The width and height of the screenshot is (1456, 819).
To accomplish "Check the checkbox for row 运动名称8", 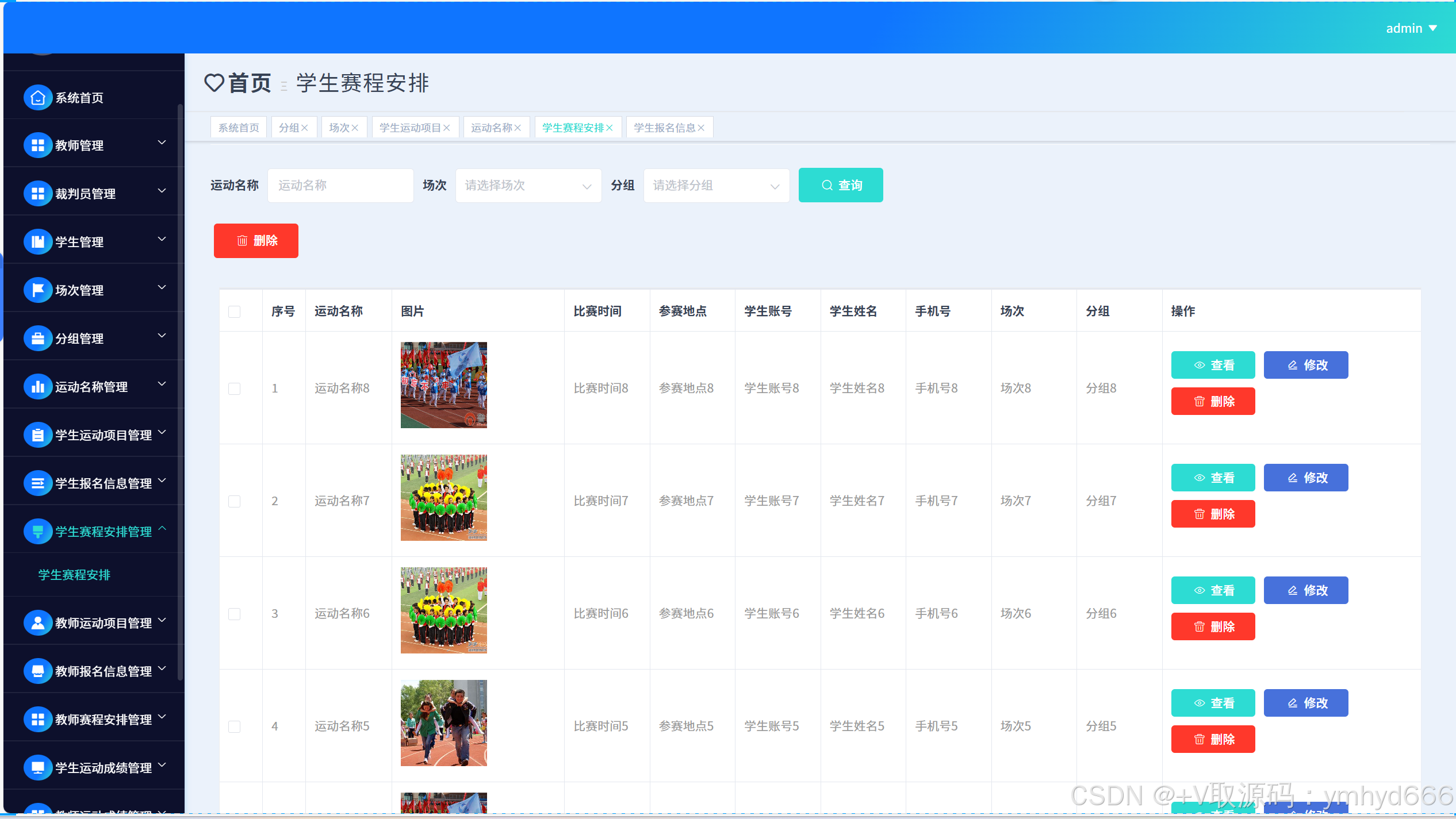I will pyautogui.click(x=234, y=389).
